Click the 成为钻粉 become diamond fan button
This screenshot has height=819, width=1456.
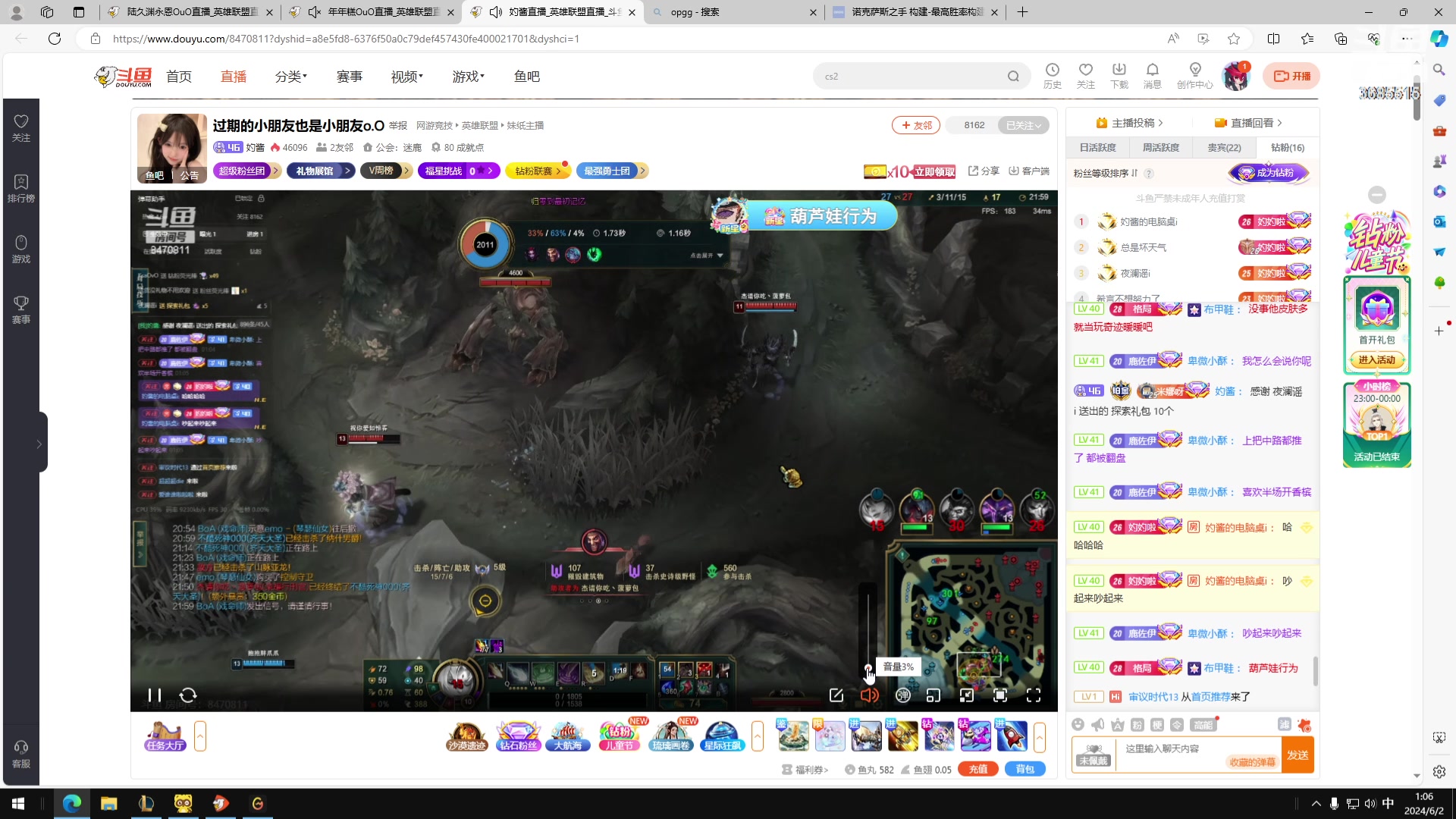[1269, 173]
